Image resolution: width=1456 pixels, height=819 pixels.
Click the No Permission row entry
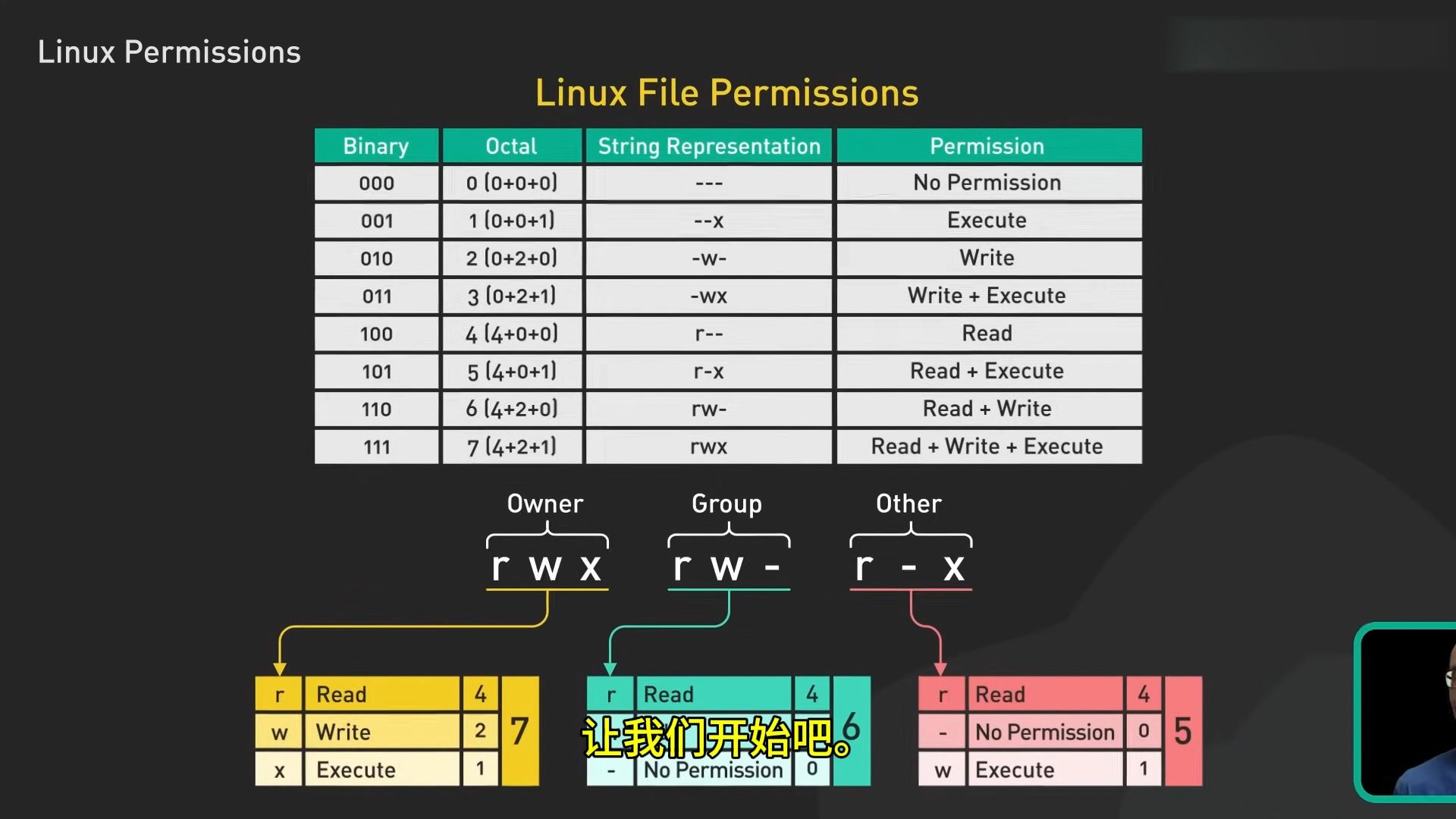pyautogui.click(x=727, y=182)
